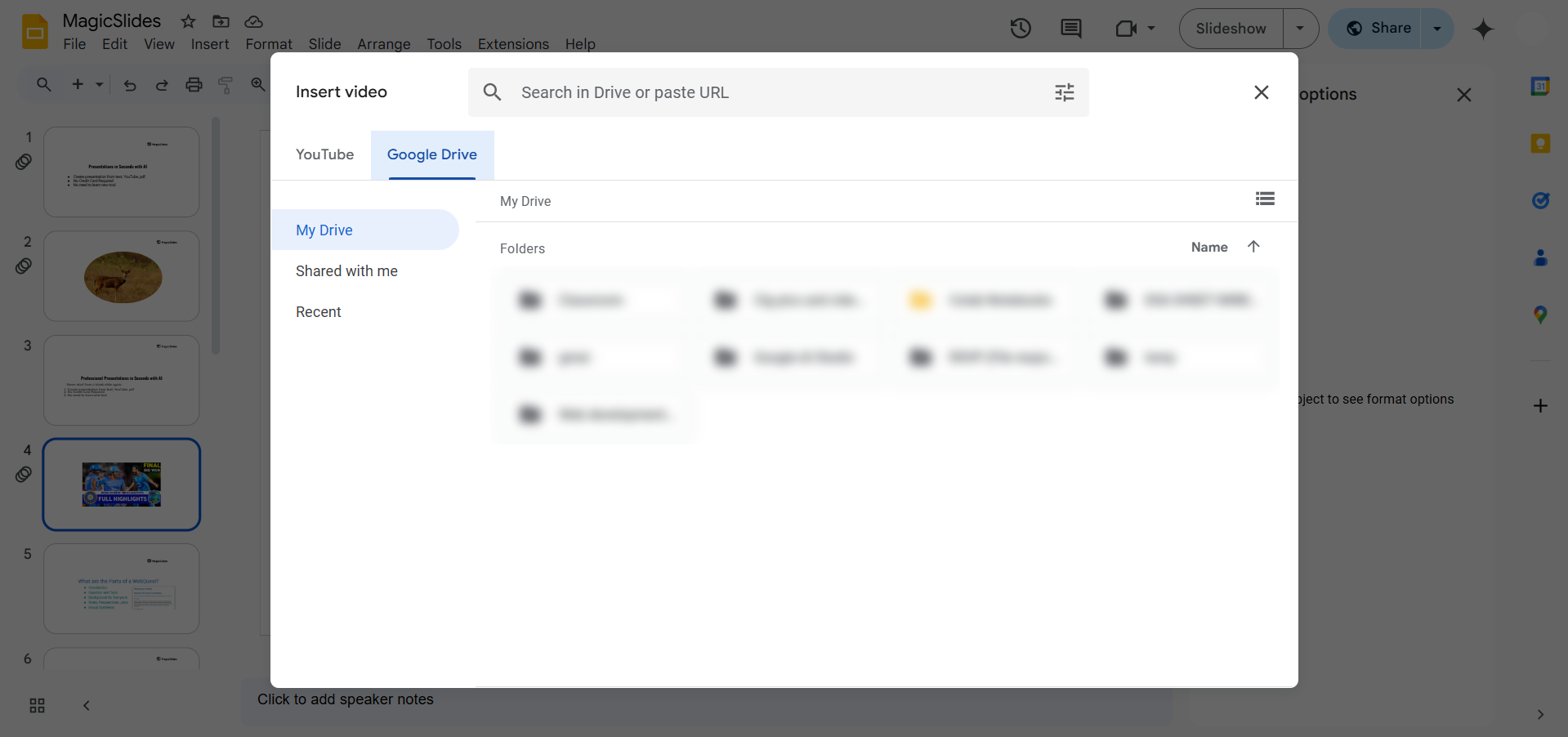
Task: Click the Search in Drive or paste URL field
Action: [x=779, y=92]
